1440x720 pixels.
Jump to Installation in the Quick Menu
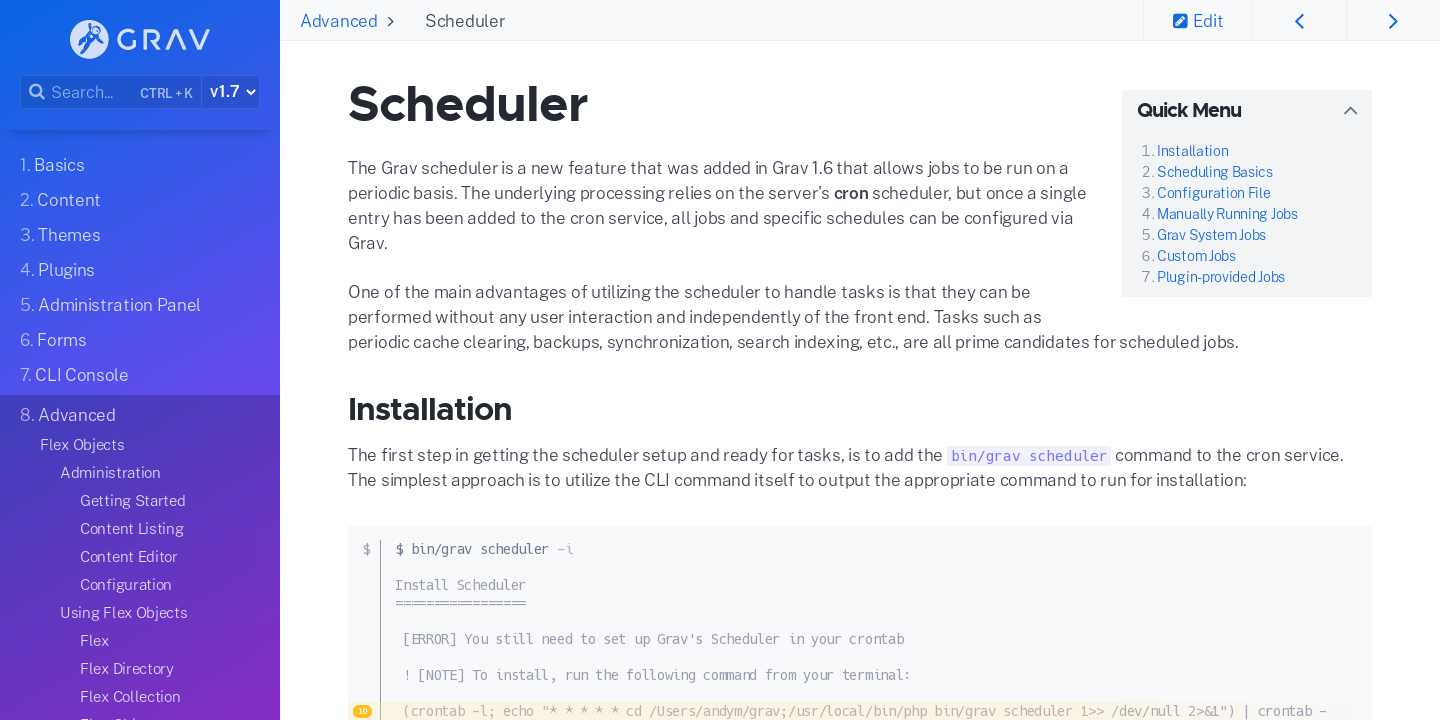pyautogui.click(x=1193, y=151)
